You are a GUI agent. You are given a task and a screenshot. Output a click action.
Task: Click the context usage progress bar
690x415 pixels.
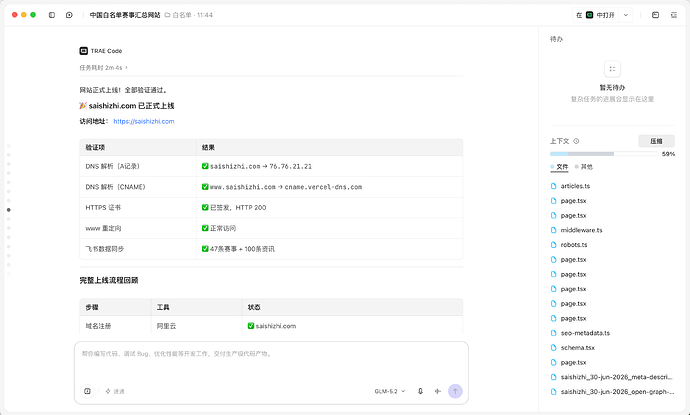604,154
